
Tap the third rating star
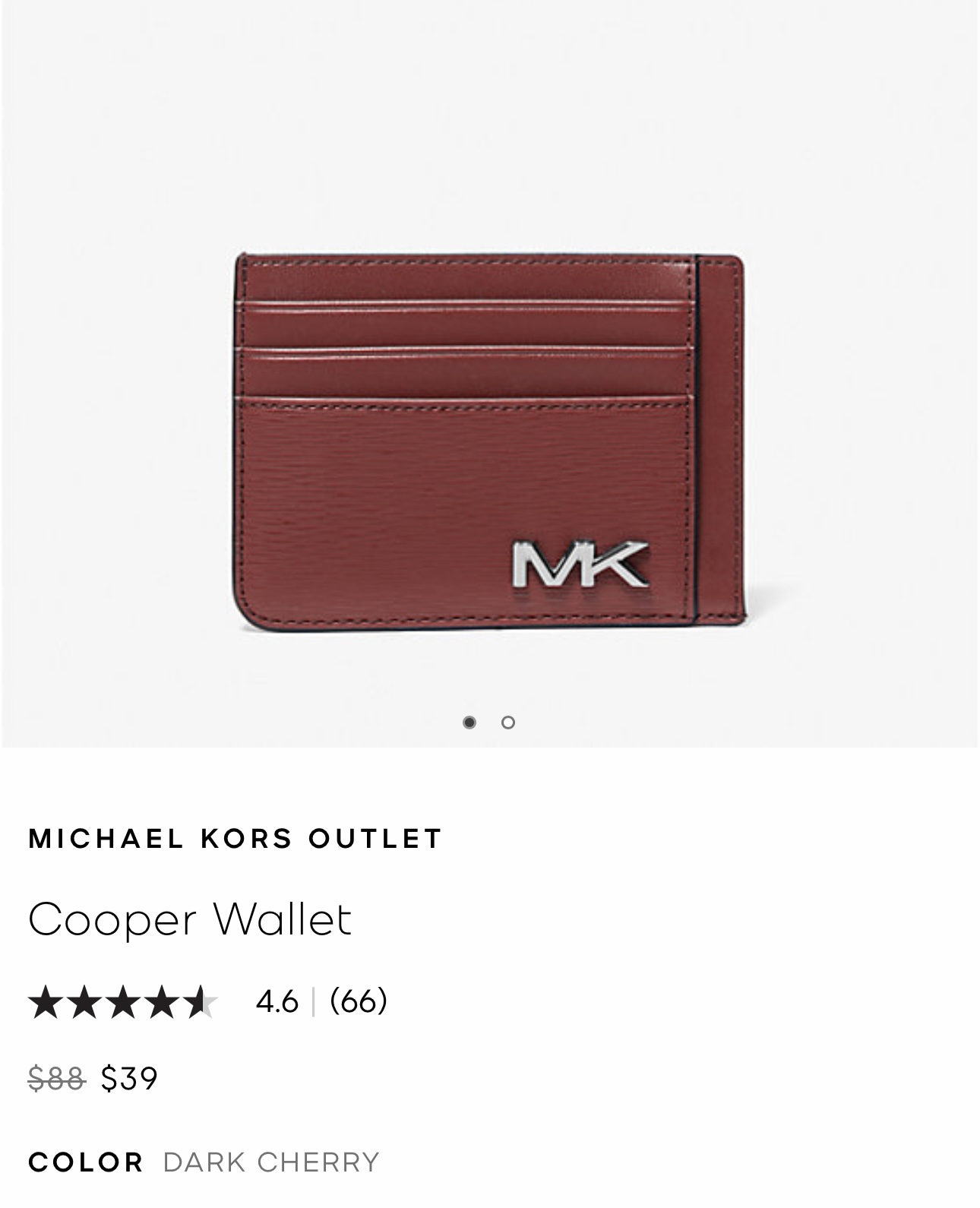tap(123, 1001)
